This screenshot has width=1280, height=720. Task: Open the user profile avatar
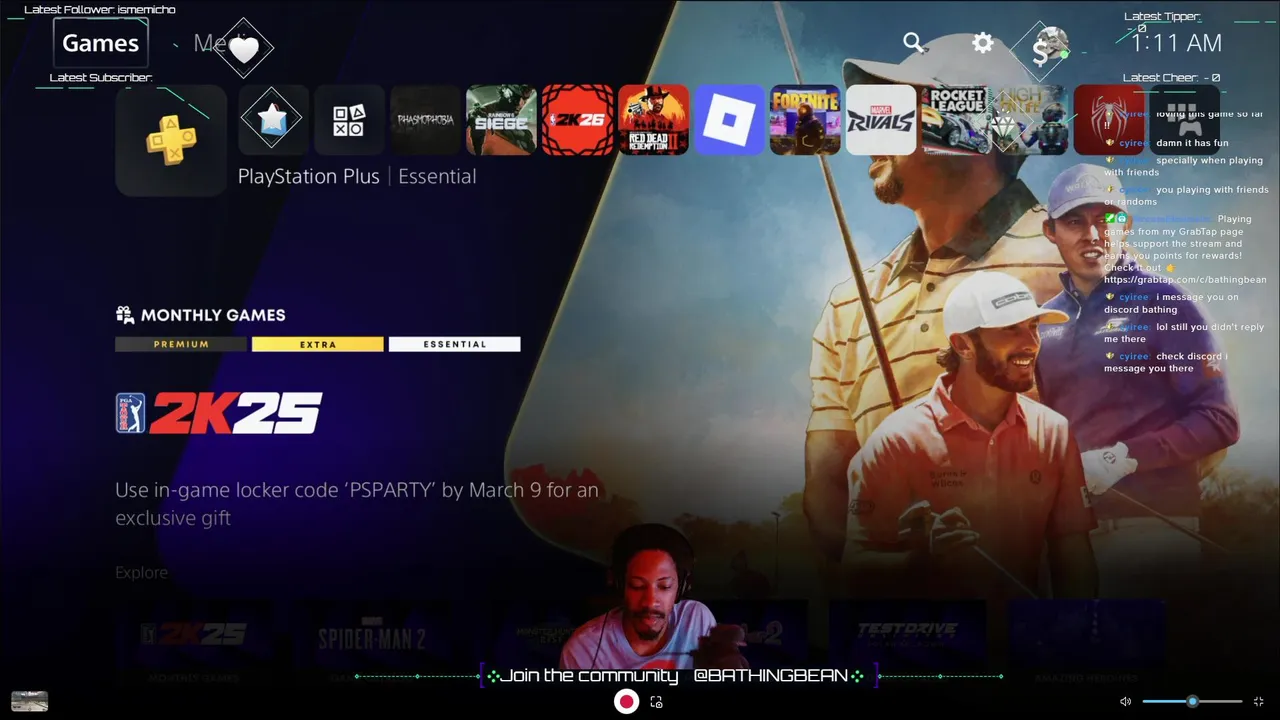point(1050,44)
